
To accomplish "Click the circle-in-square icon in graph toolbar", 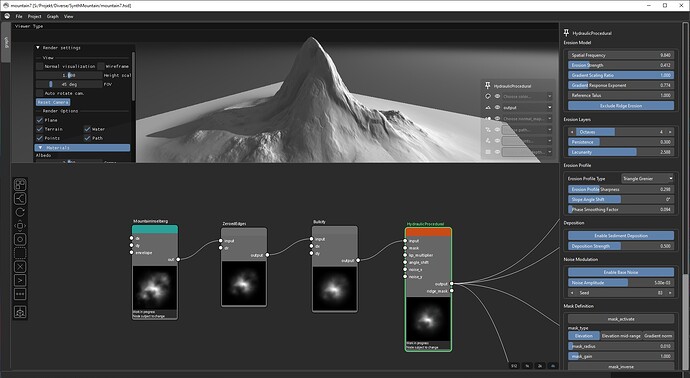I will tap(20, 239).
